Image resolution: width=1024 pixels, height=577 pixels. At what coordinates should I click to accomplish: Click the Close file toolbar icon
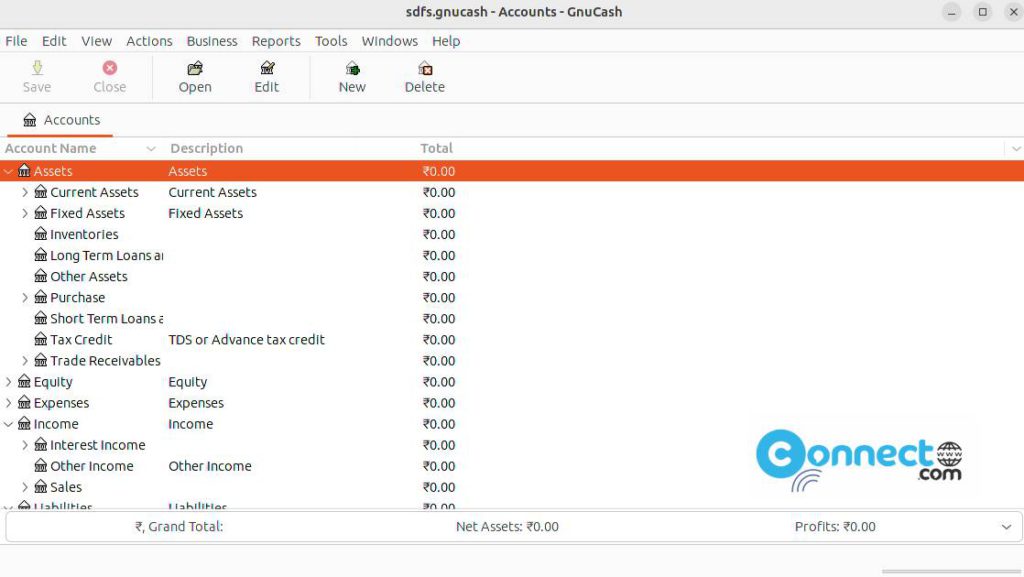tap(108, 76)
